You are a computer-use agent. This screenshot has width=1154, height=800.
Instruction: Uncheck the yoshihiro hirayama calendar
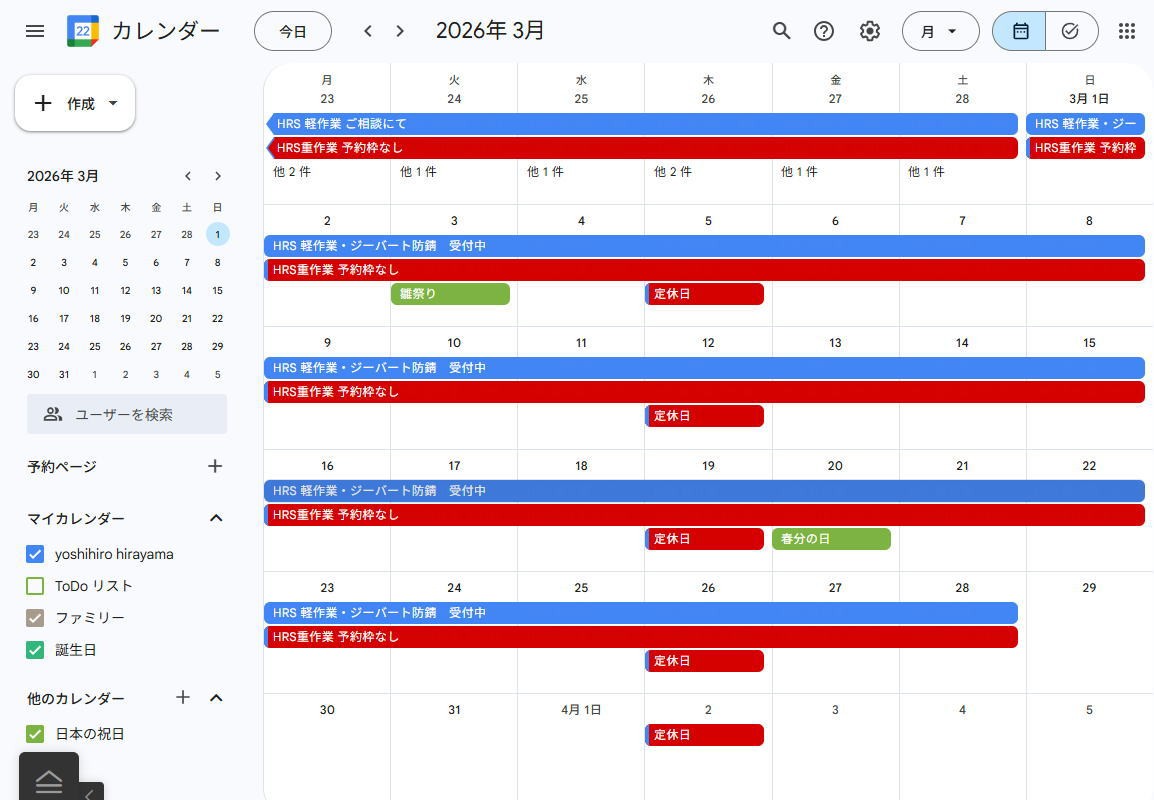point(35,554)
